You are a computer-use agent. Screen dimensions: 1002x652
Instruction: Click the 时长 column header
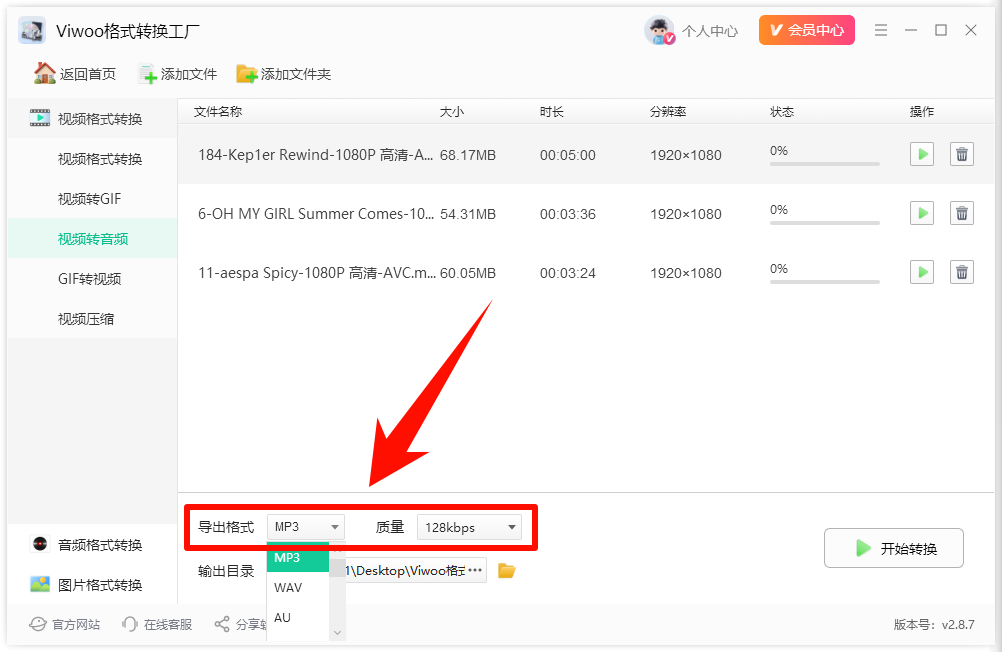(551, 112)
